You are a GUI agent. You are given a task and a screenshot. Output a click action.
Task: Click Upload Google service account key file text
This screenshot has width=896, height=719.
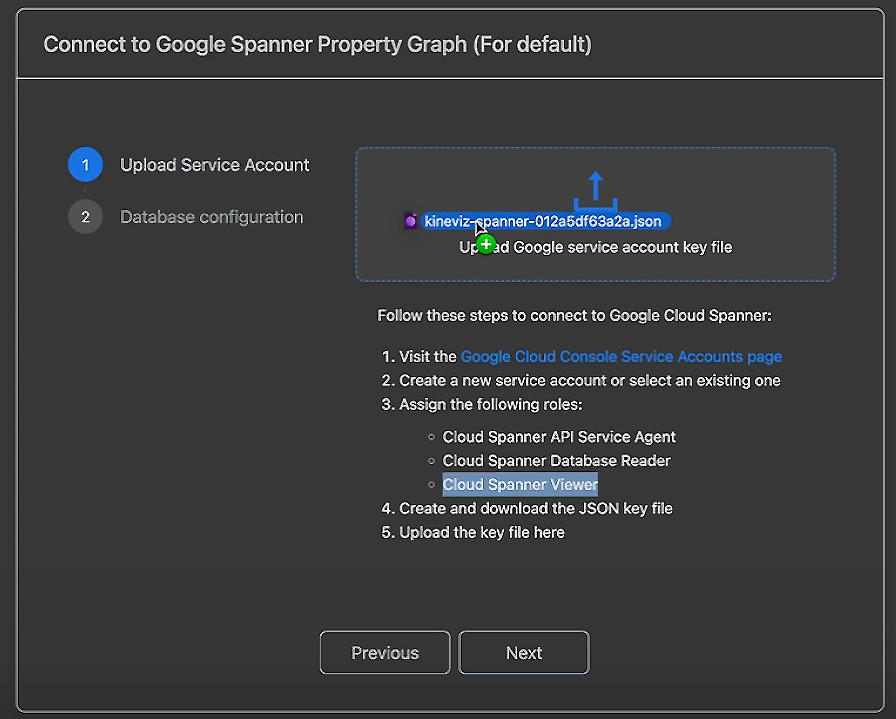[x=595, y=247]
